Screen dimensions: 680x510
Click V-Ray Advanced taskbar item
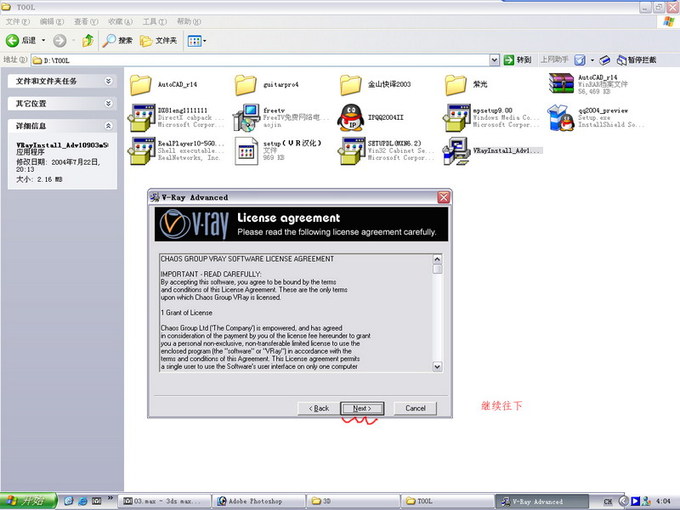click(542, 501)
